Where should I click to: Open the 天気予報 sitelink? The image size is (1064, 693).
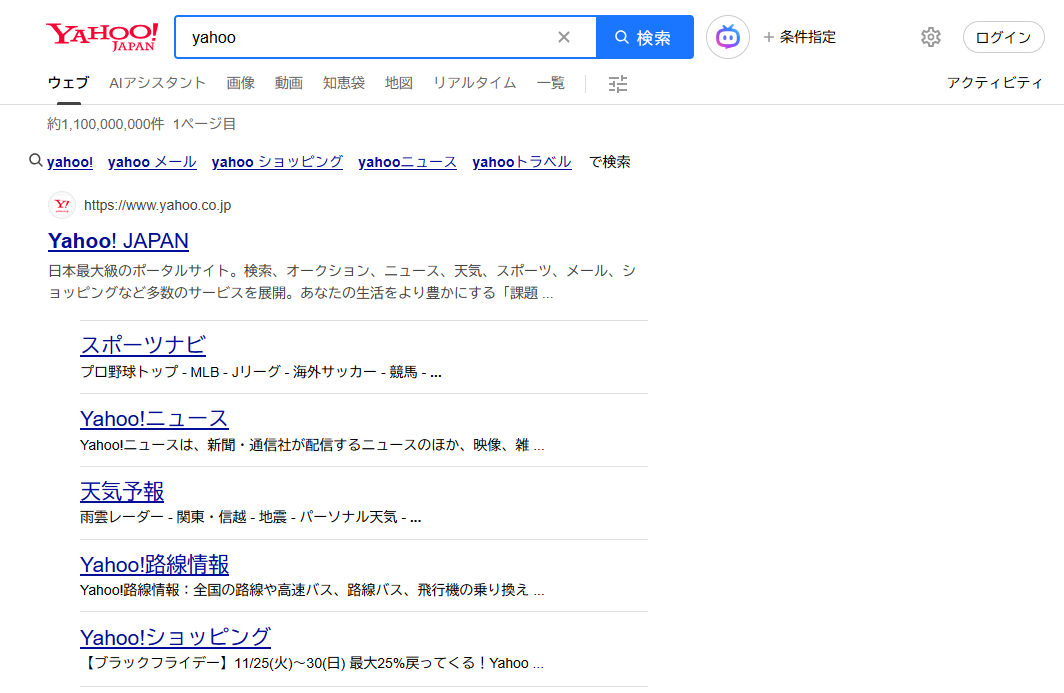coord(122,491)
